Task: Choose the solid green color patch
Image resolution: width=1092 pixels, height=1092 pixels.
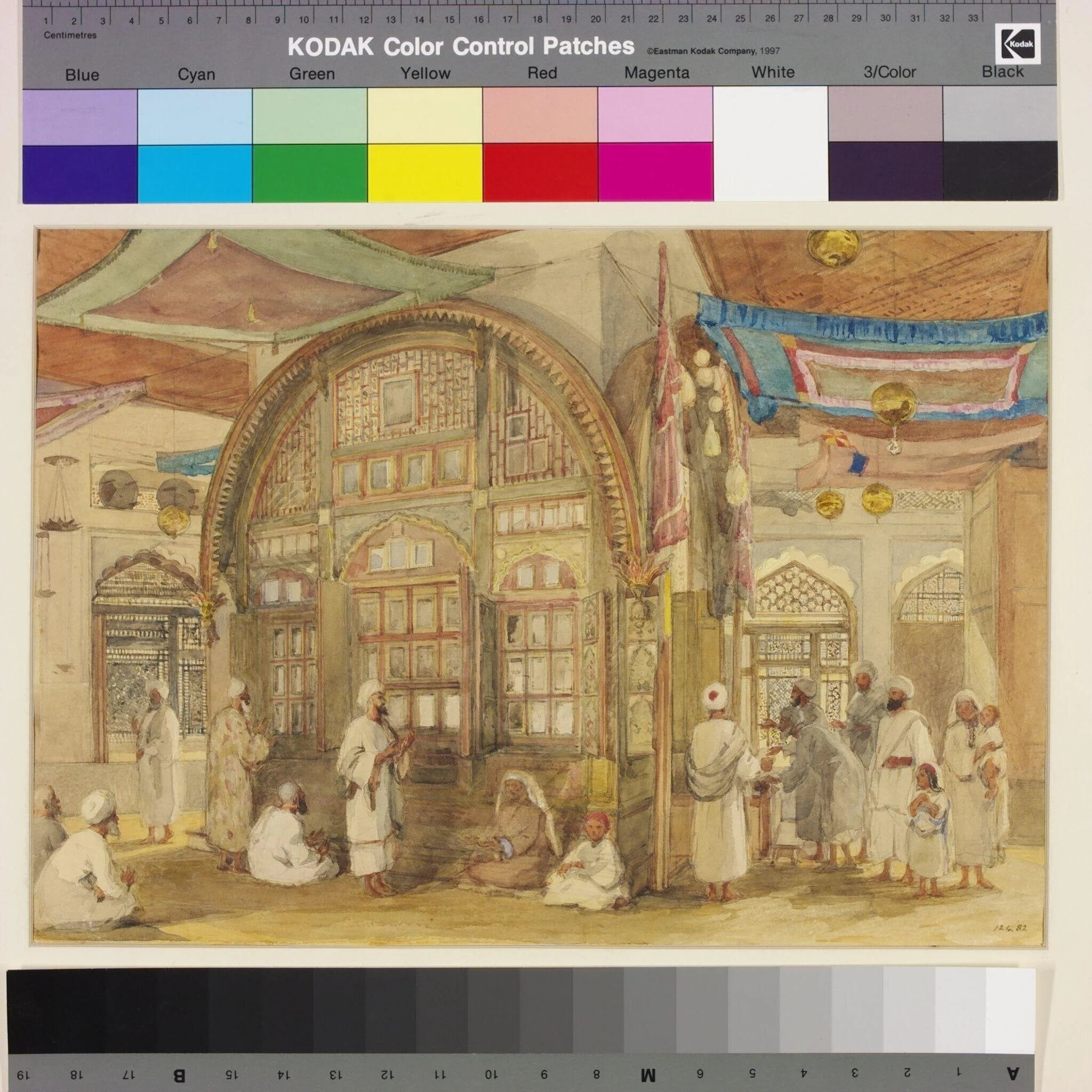Action: (310, 172)
